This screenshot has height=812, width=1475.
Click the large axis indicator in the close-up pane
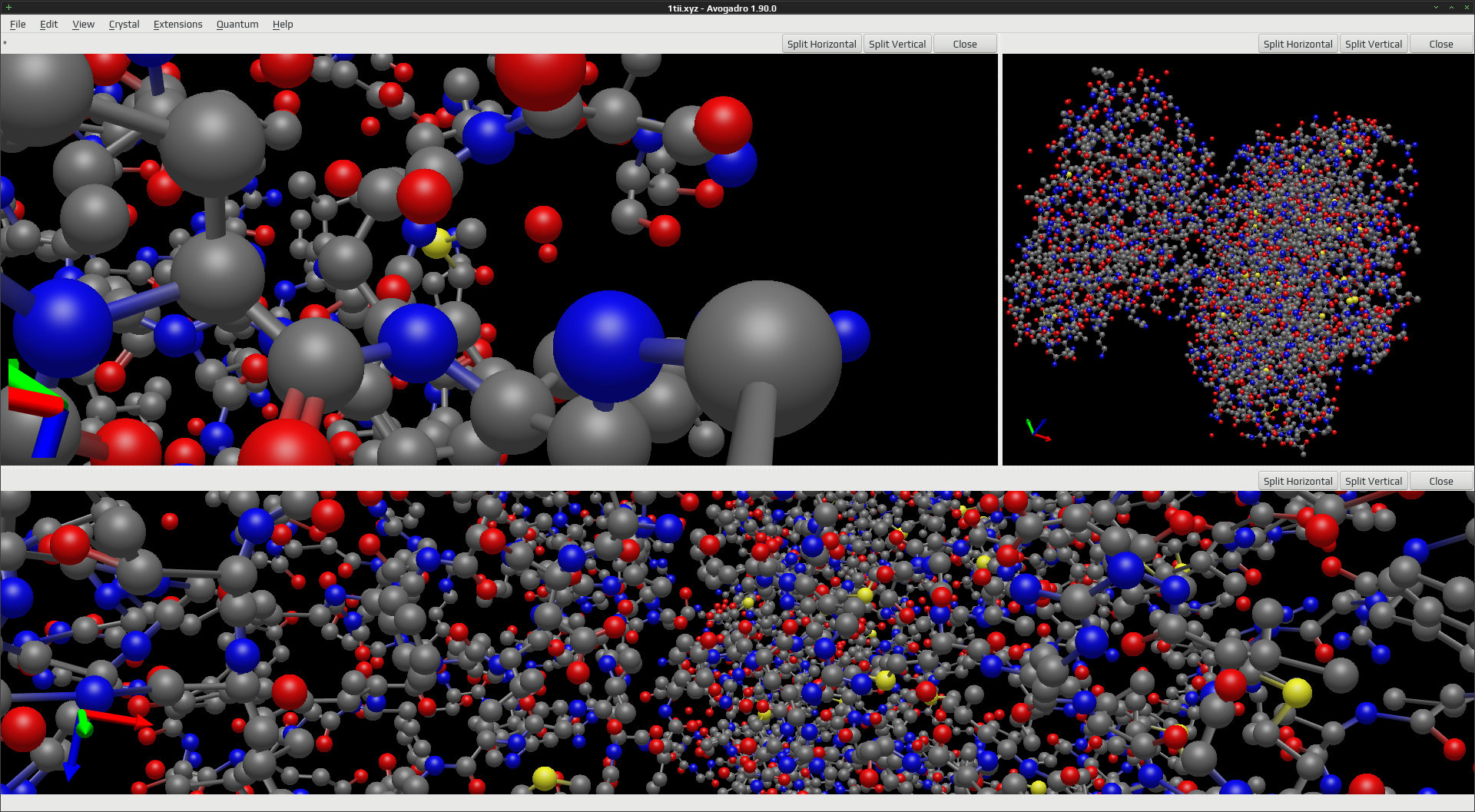click(37, 409)
